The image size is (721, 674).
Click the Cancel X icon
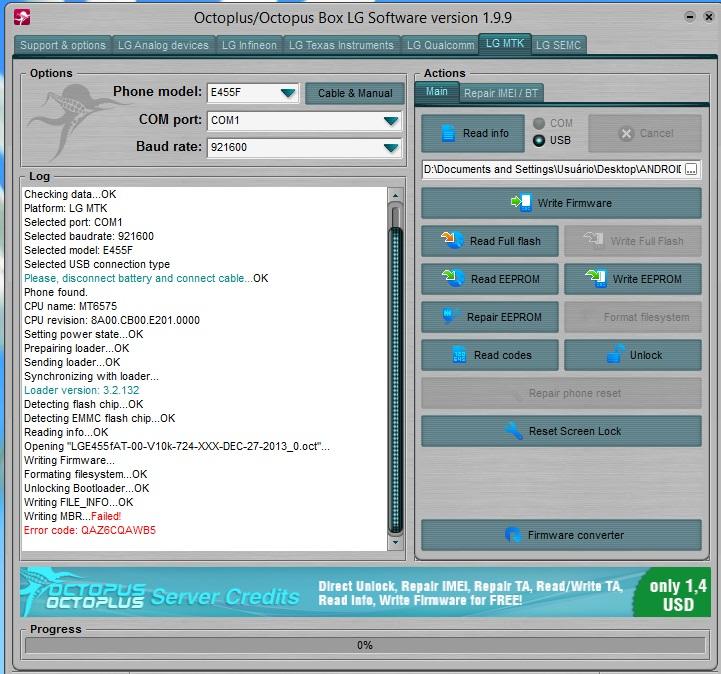click(x=626, y=134)
